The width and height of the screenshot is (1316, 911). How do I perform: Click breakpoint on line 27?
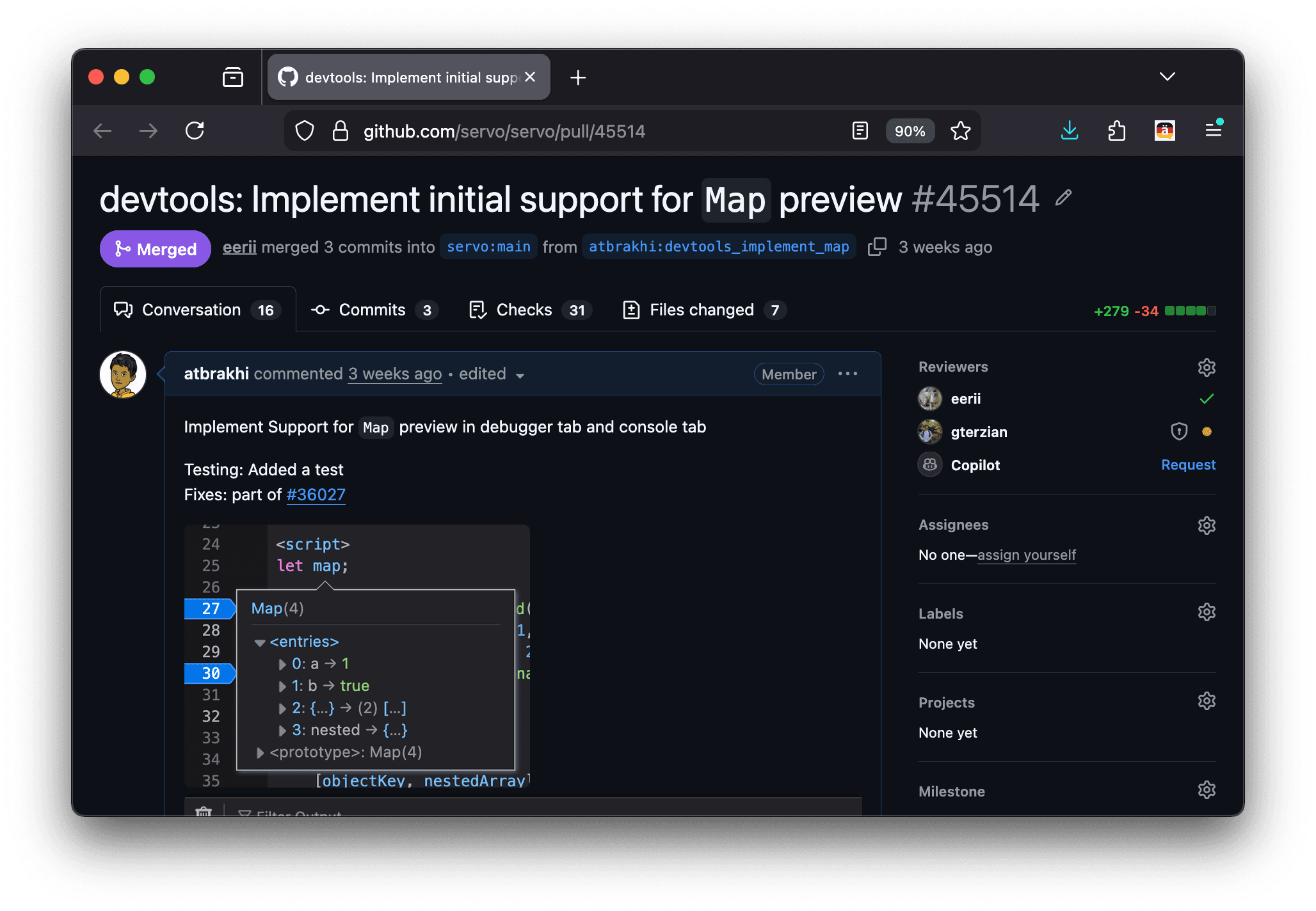click(x=211, y=608)
